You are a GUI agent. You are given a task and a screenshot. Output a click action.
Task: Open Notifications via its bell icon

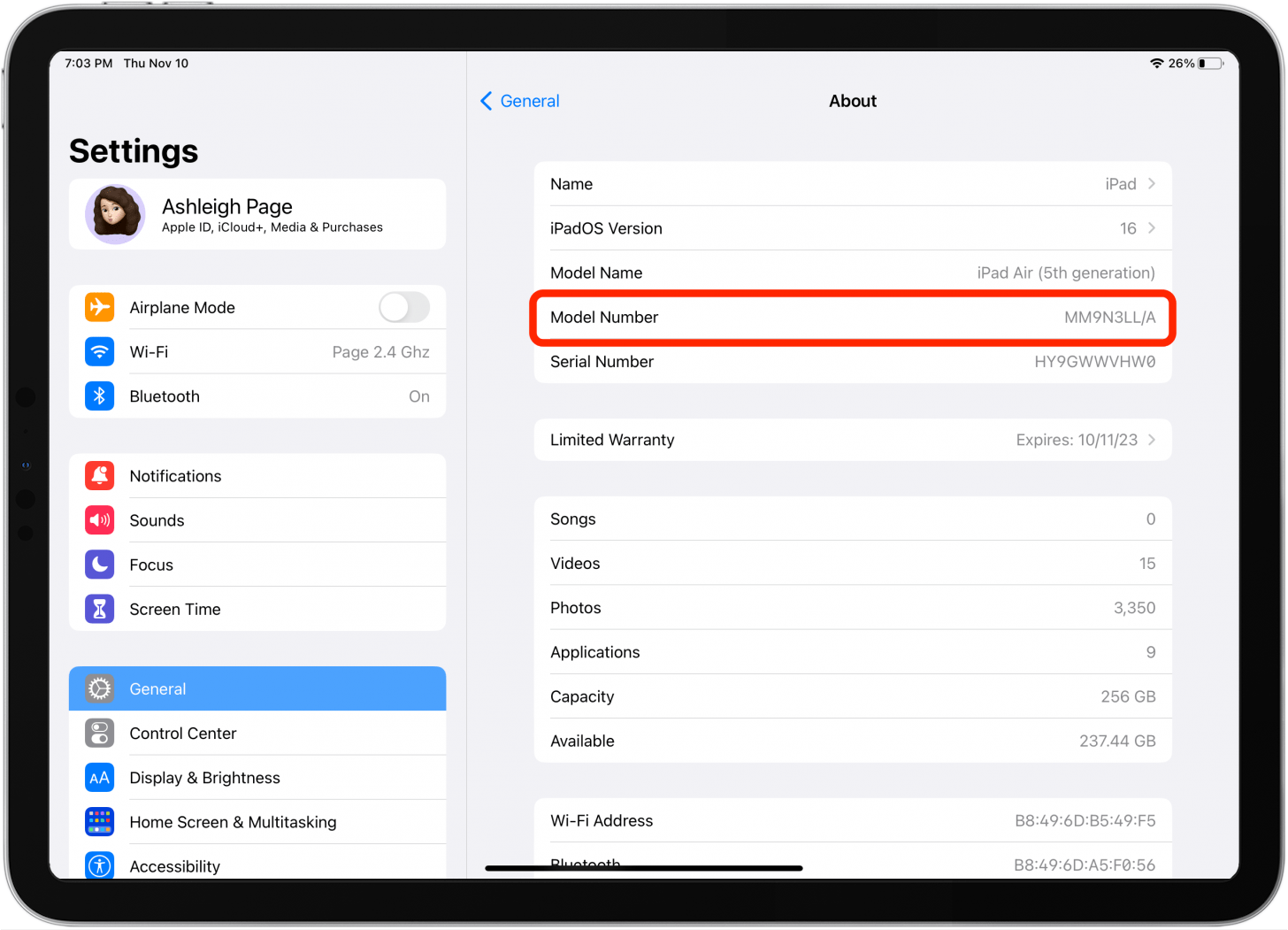click(x=99, y=475)
